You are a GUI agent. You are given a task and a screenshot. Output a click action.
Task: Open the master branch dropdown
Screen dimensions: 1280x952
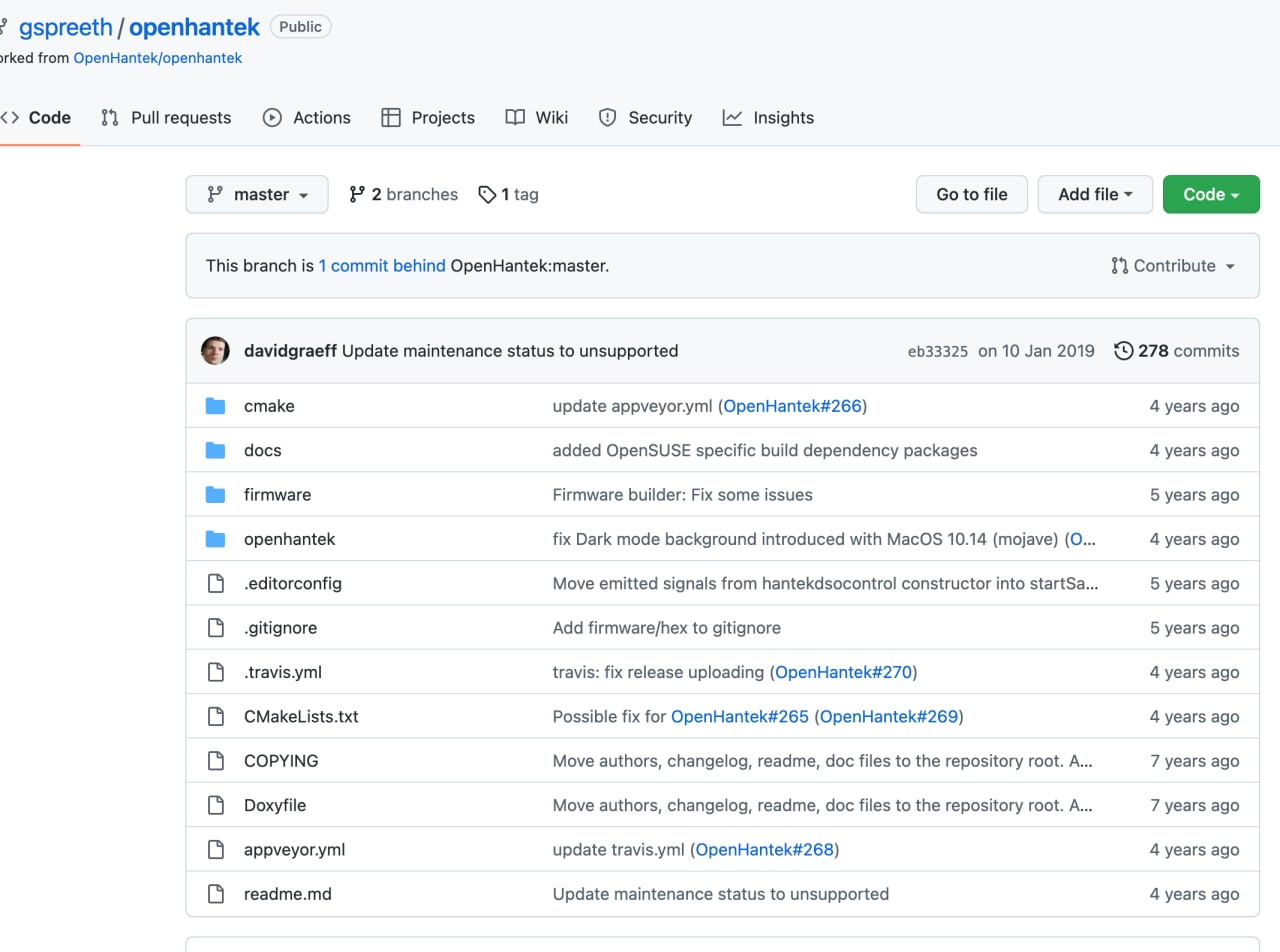(x=257, y=195)
